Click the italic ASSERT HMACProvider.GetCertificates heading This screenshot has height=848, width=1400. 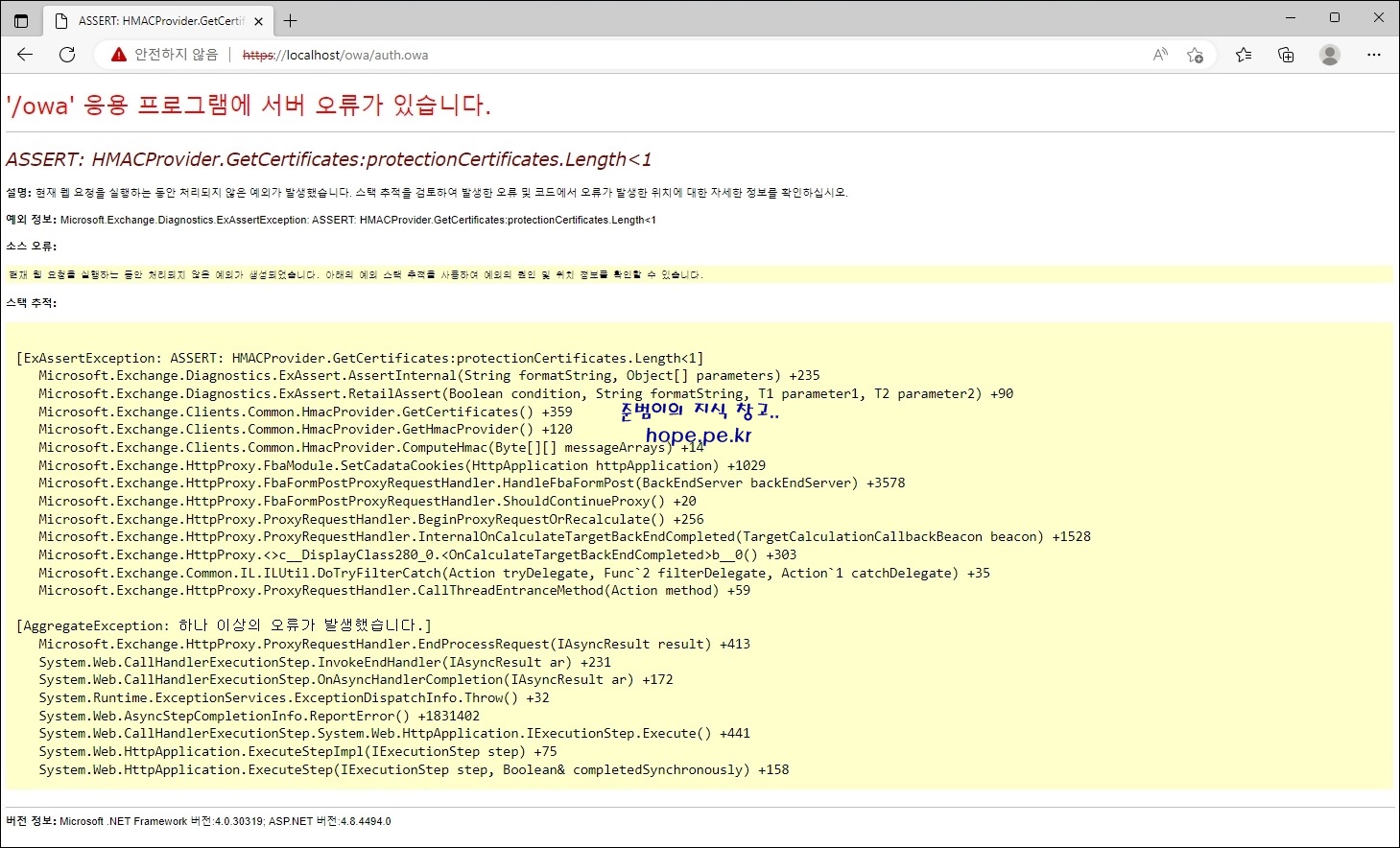[x=329, y=159]
